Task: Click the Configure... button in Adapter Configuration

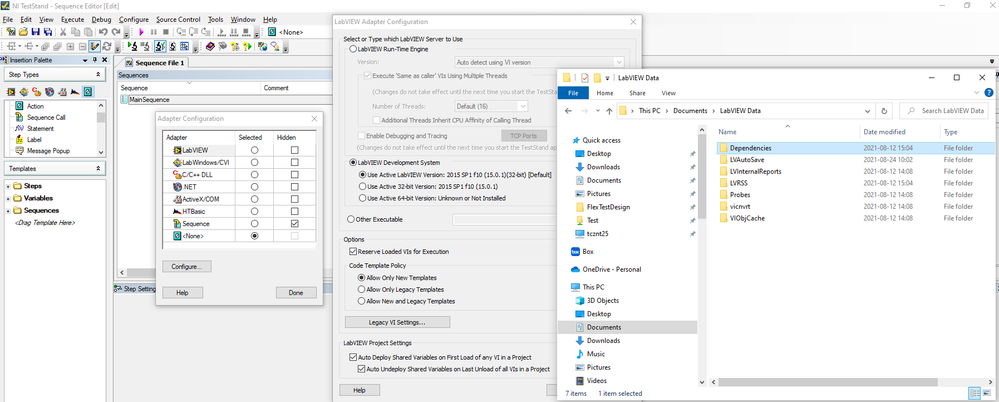Action: coord(187,266)
